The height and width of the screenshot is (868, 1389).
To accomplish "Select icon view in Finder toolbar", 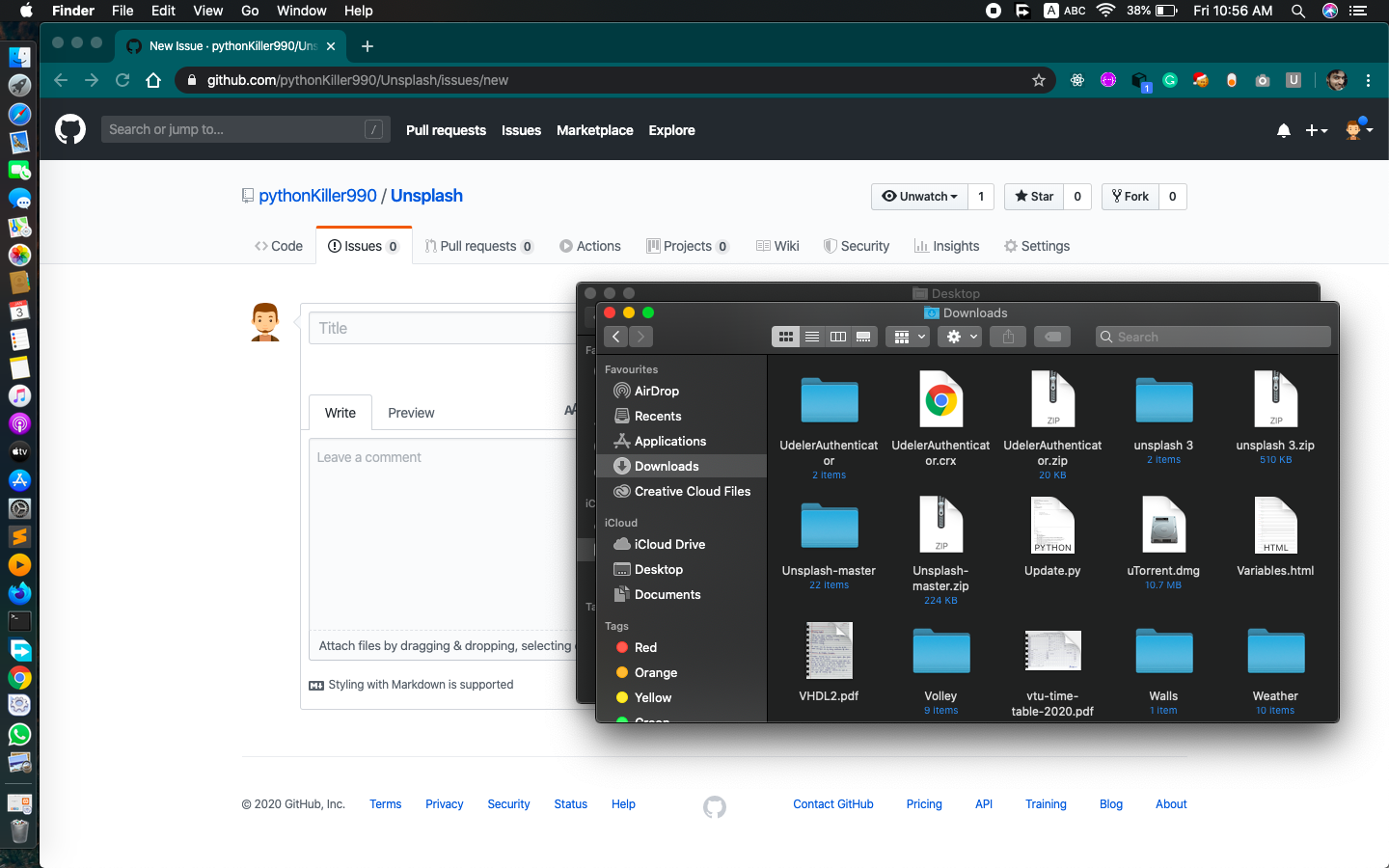I will coord(785,336).
